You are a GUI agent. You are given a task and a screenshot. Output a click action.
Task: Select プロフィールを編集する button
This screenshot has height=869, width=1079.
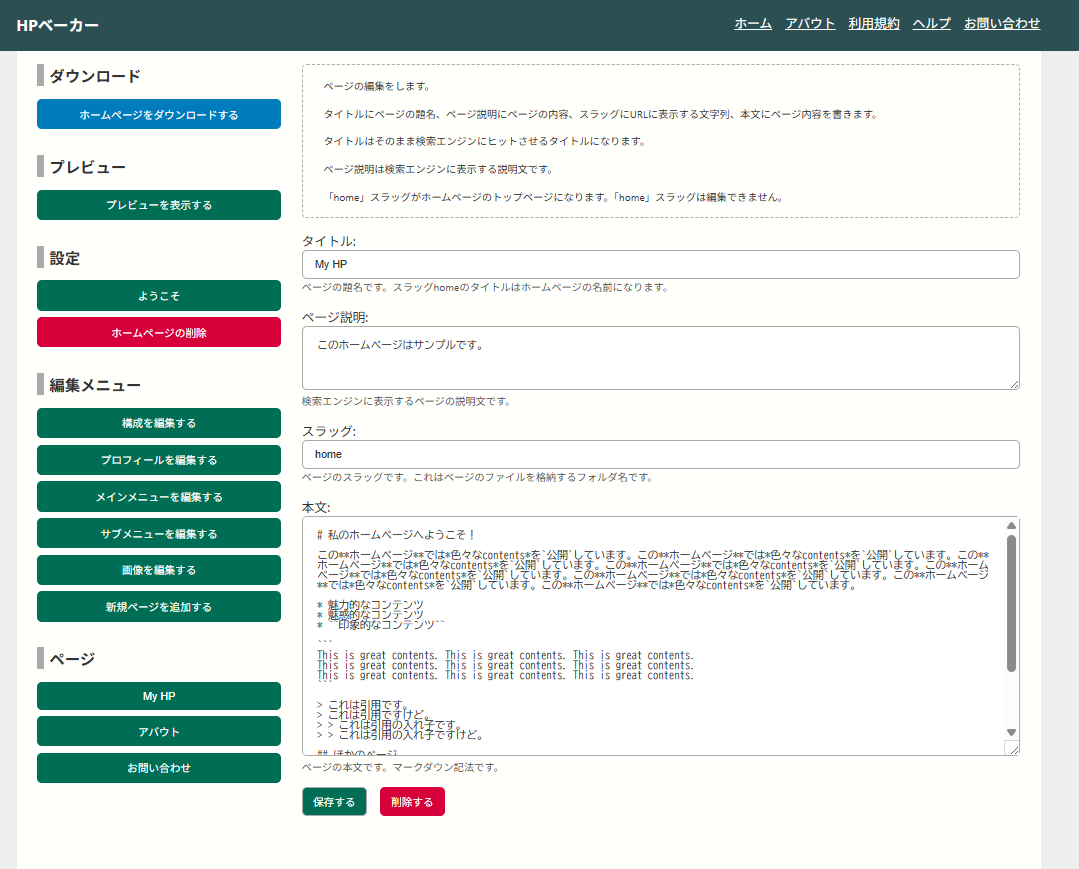pyautogui.click(x=159, y=460)
